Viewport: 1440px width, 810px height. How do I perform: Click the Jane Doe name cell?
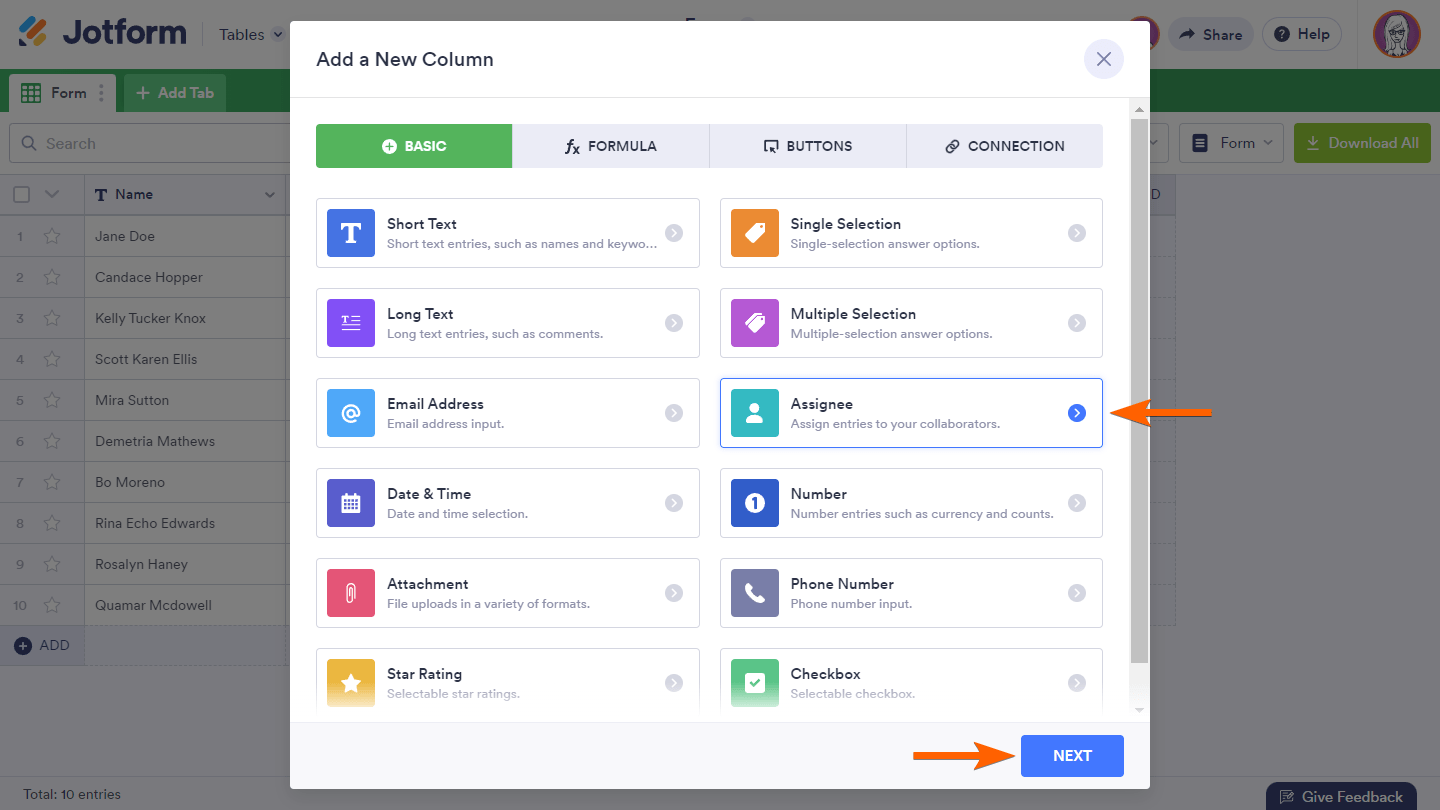point(185,237)
